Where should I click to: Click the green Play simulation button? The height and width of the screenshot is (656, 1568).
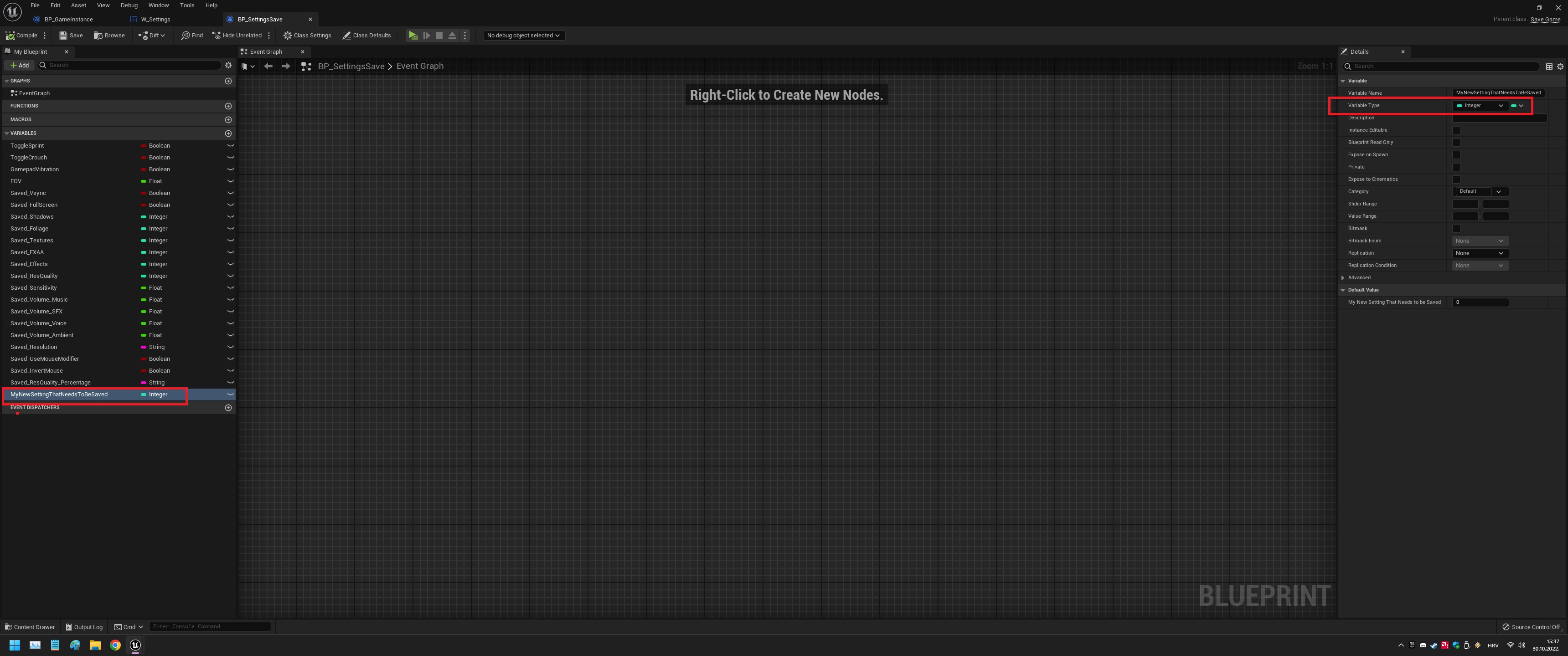413,35
